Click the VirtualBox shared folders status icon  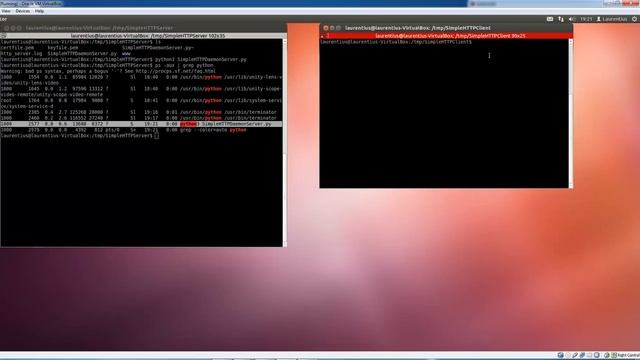(x=589, y=355)
